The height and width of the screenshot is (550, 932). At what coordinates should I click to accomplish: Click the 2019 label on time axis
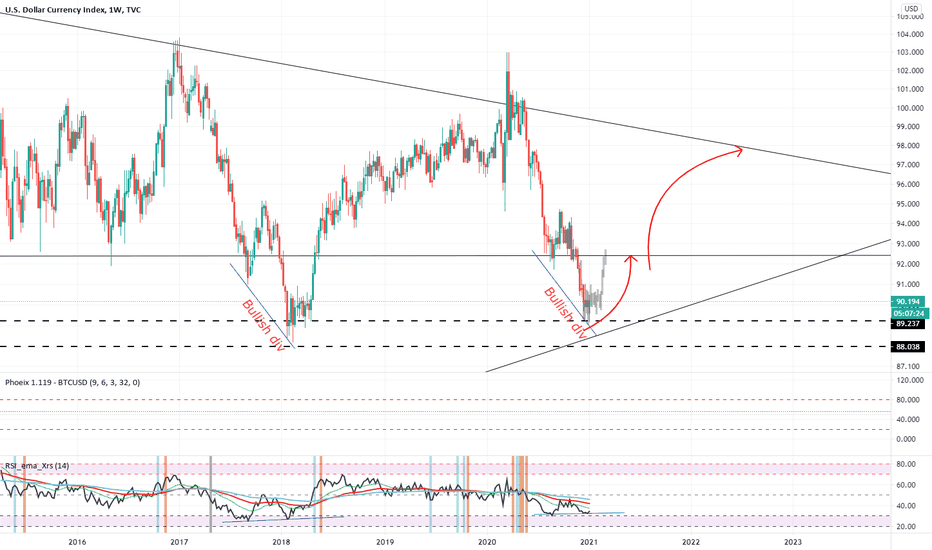pyautogui.click(x=385, y=542)
